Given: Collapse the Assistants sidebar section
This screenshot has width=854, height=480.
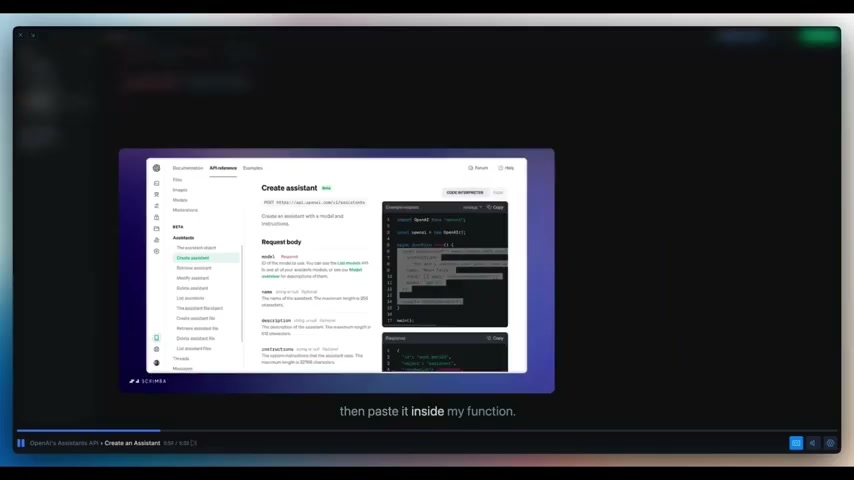Looking at the screenshot, I should tap(183, 238).
